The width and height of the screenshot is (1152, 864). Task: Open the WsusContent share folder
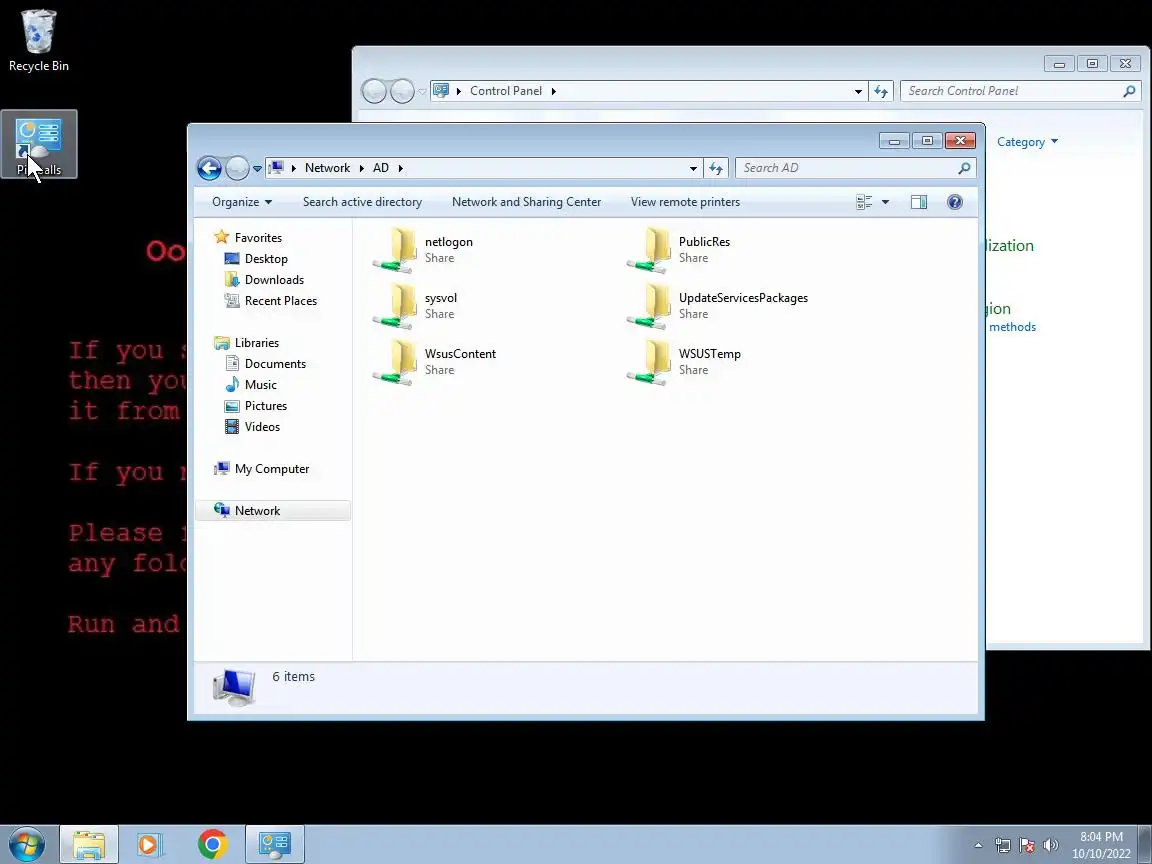(434, 361)
